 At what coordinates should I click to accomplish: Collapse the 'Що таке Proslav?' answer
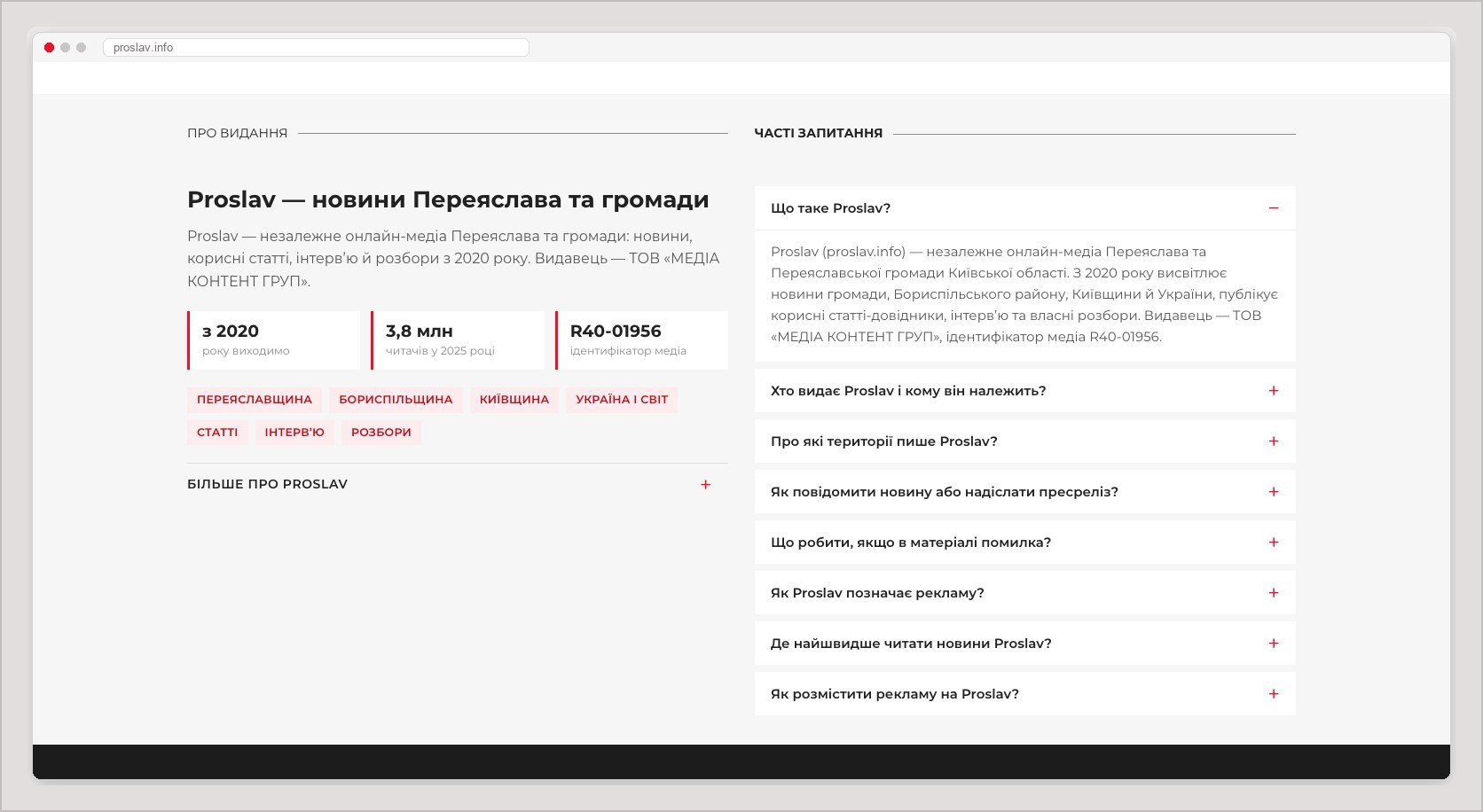[1024, 208]
